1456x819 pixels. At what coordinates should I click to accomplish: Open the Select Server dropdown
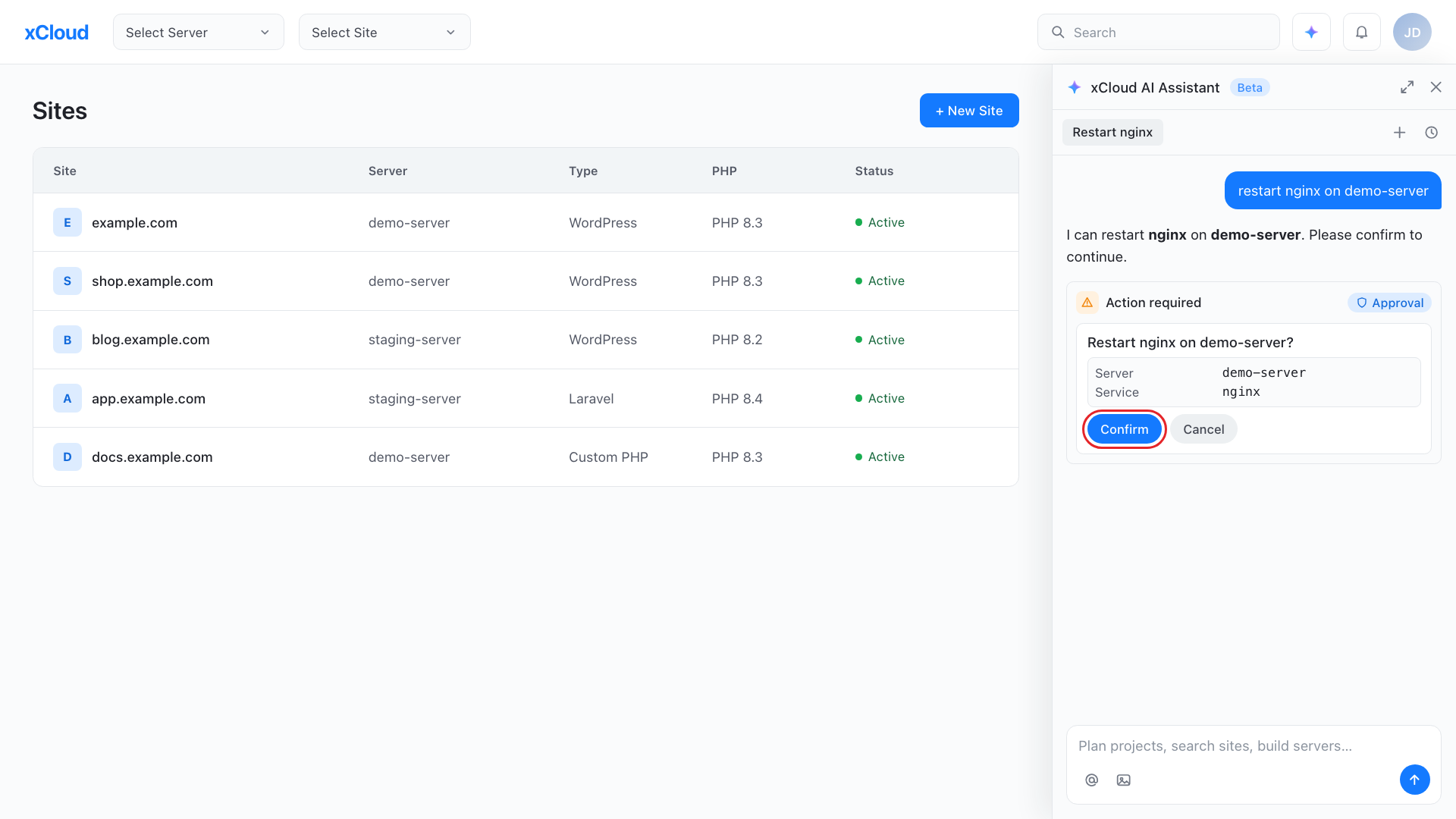click(198, 32)
